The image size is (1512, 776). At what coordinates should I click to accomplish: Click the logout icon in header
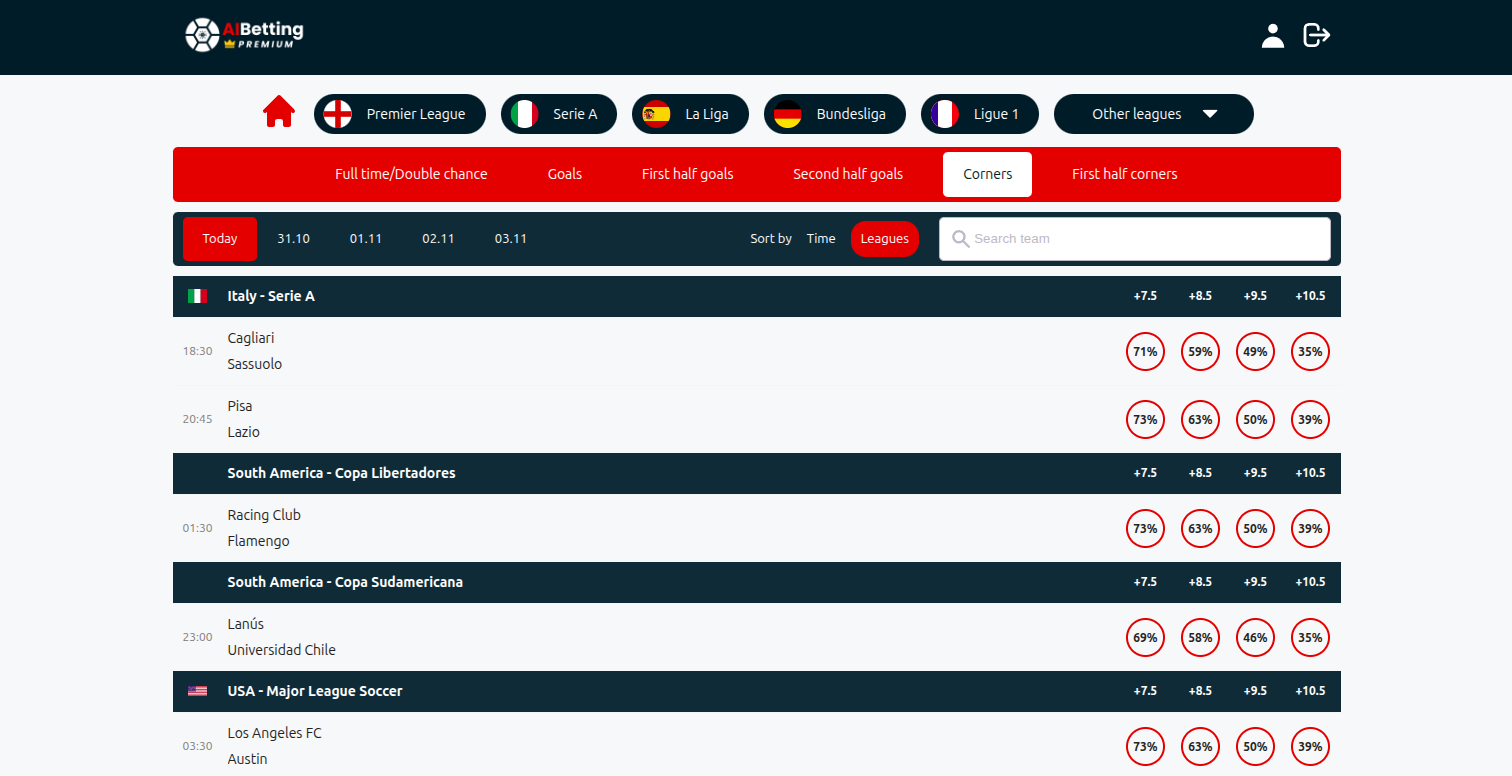click(1316, 36)
